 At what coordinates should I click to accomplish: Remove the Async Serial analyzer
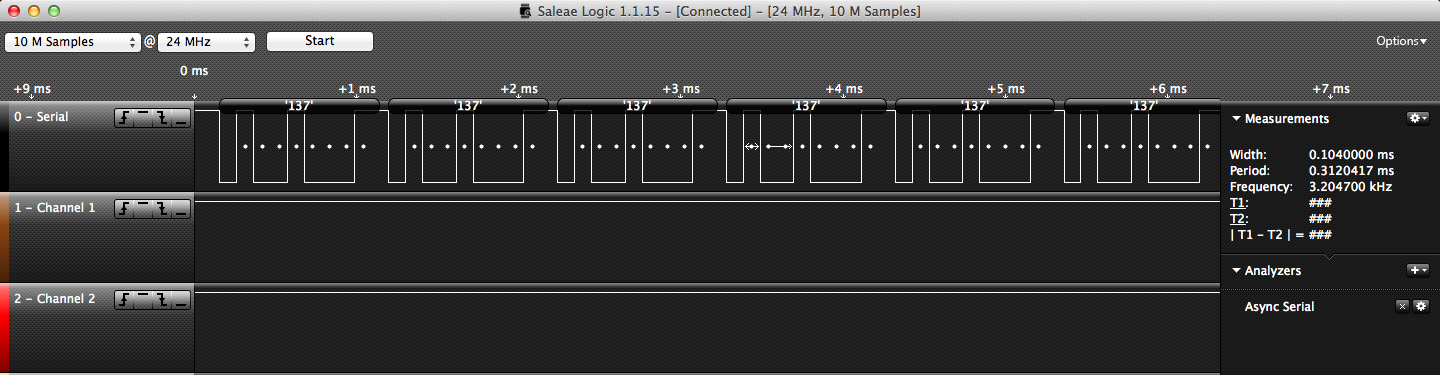(1403, 306)
